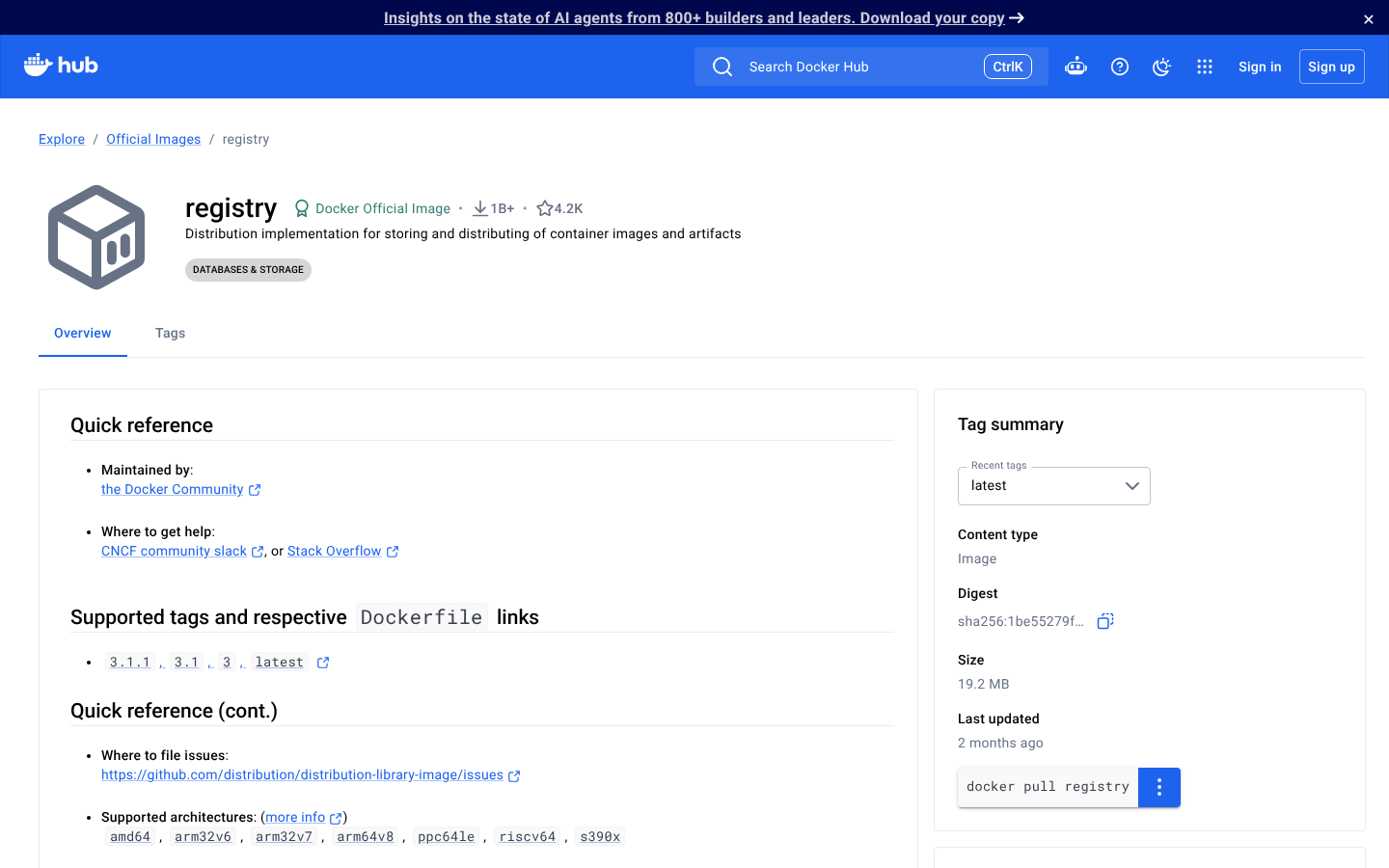This screenshot has height=868, width=1389.
Task: Click the sha256:1be55279f digest text
Action: tap(1021, 621)
